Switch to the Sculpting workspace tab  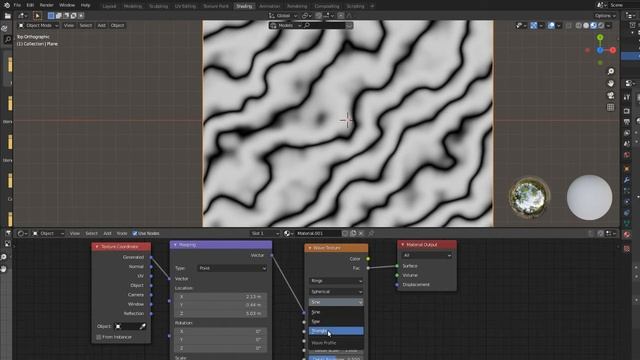click(158, 6)
